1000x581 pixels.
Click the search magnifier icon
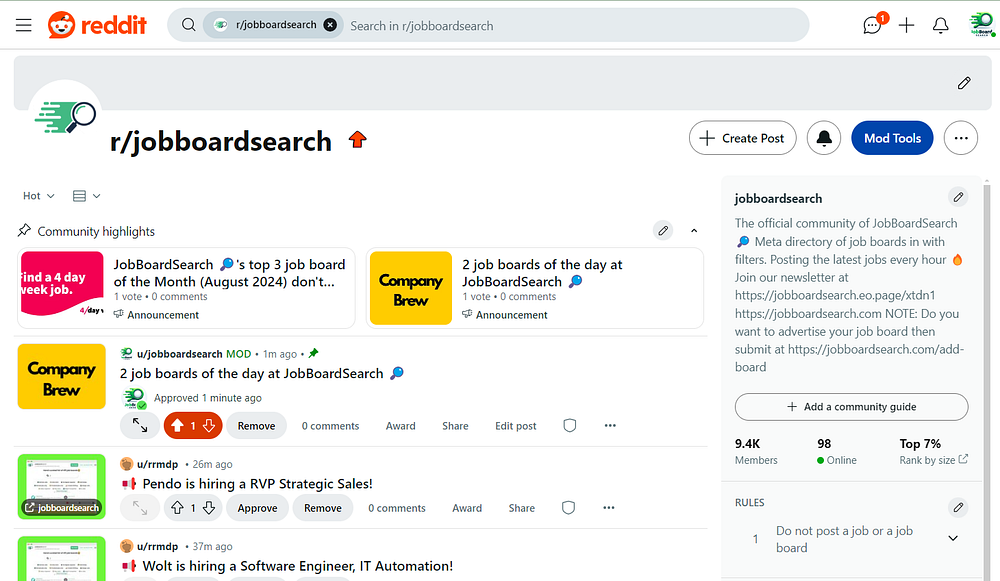pos(188,25)
